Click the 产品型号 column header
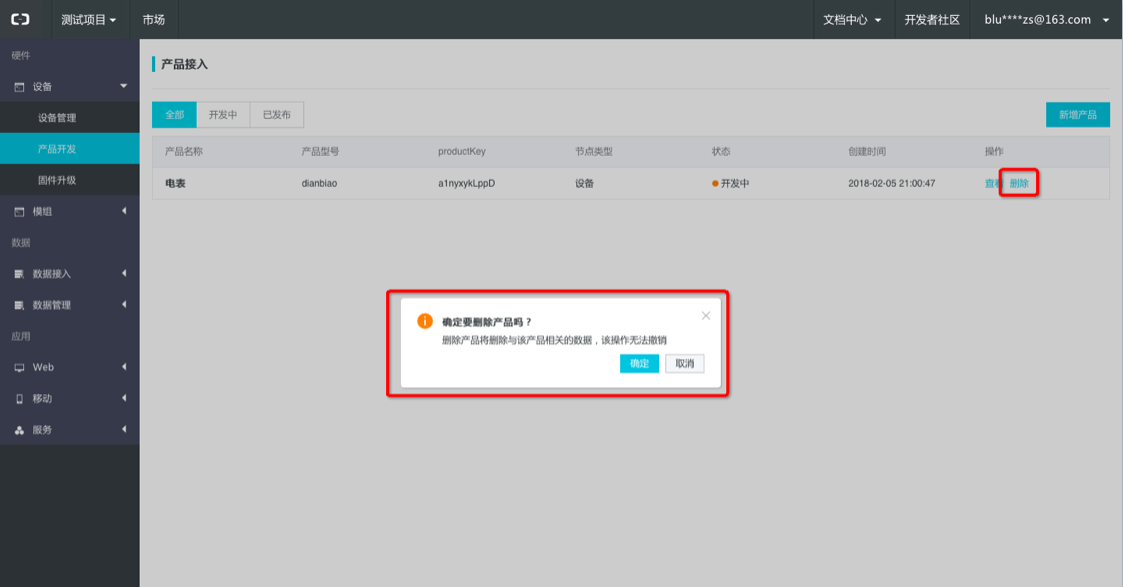 (320, 151)
